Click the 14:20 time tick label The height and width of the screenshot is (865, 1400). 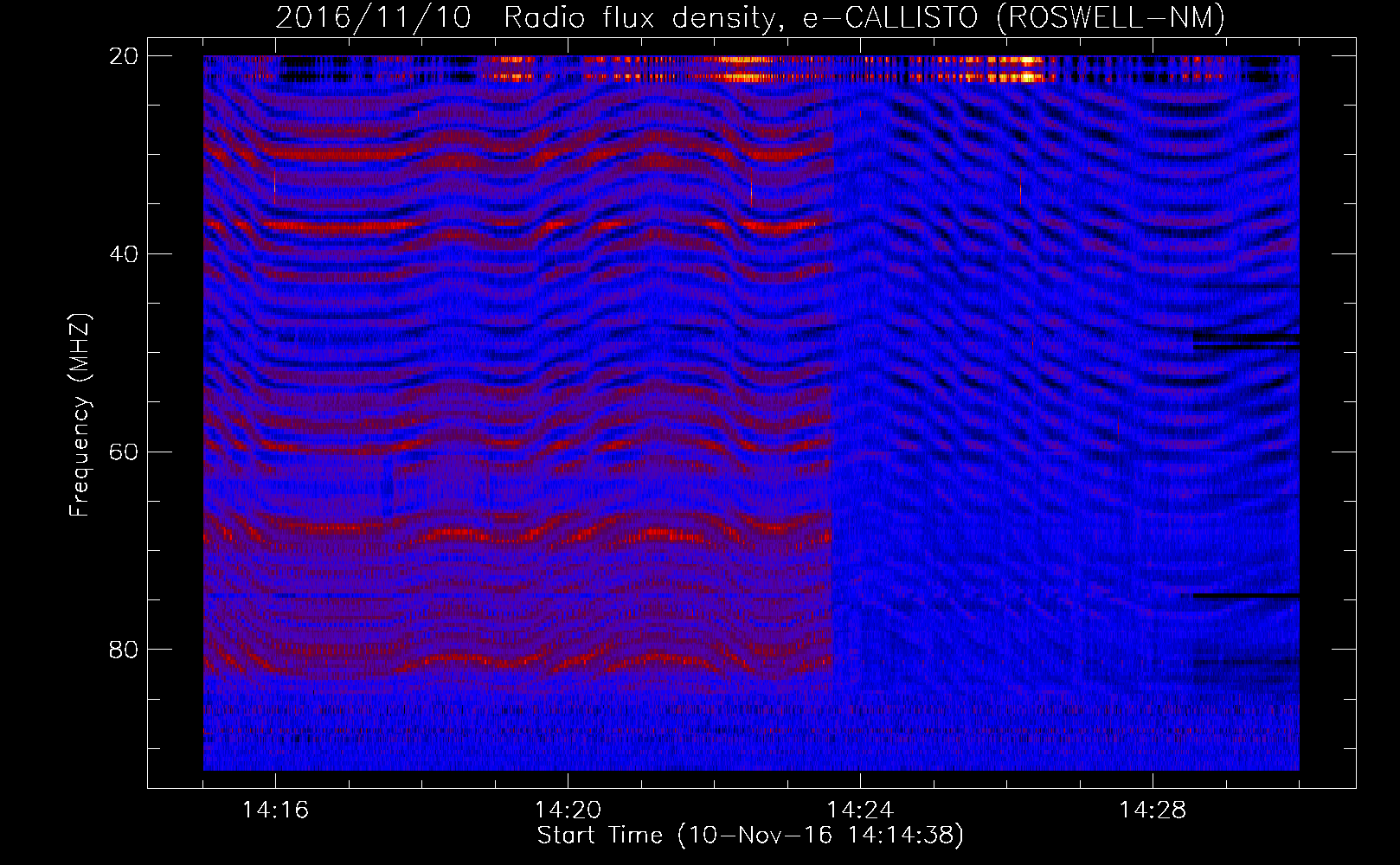point(568,811)
